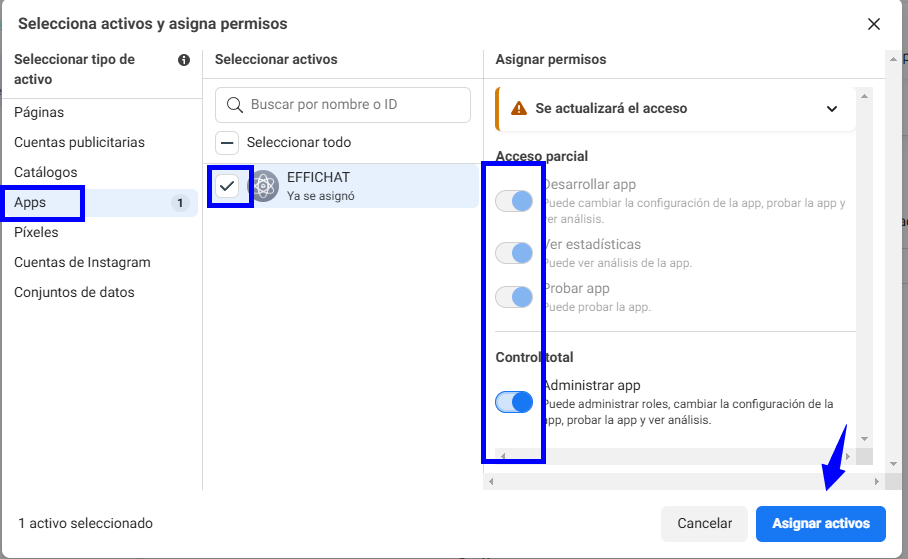This screenshot has width=908, height=559.
Task: Close the dialog with the X icon
Action: coord(874,24)
